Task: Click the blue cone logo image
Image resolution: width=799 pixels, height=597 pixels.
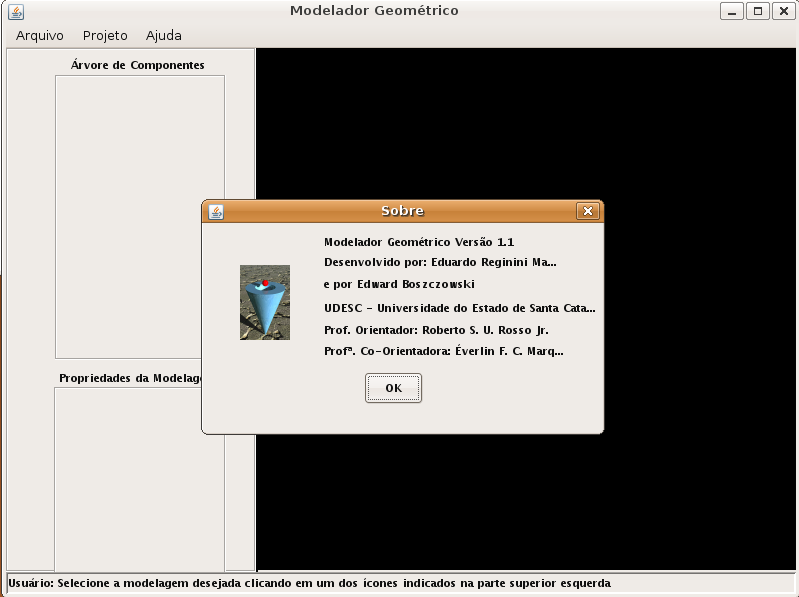Action: click(265, 302)
